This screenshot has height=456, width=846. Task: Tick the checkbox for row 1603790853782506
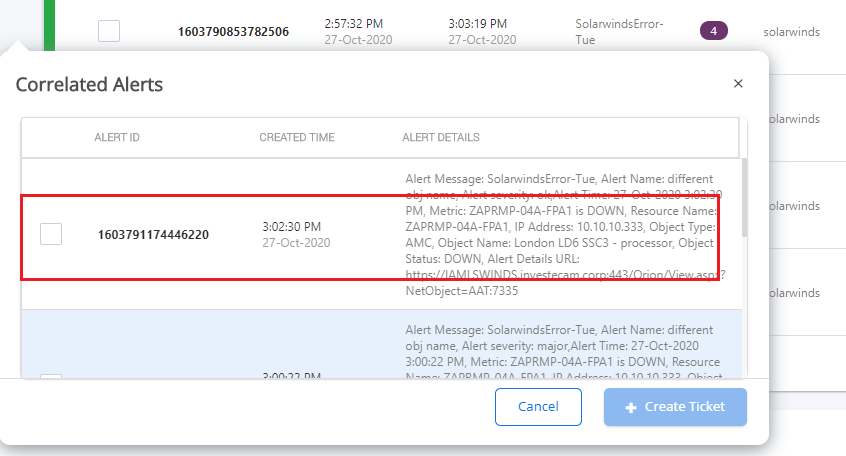[x=109, y=31]
